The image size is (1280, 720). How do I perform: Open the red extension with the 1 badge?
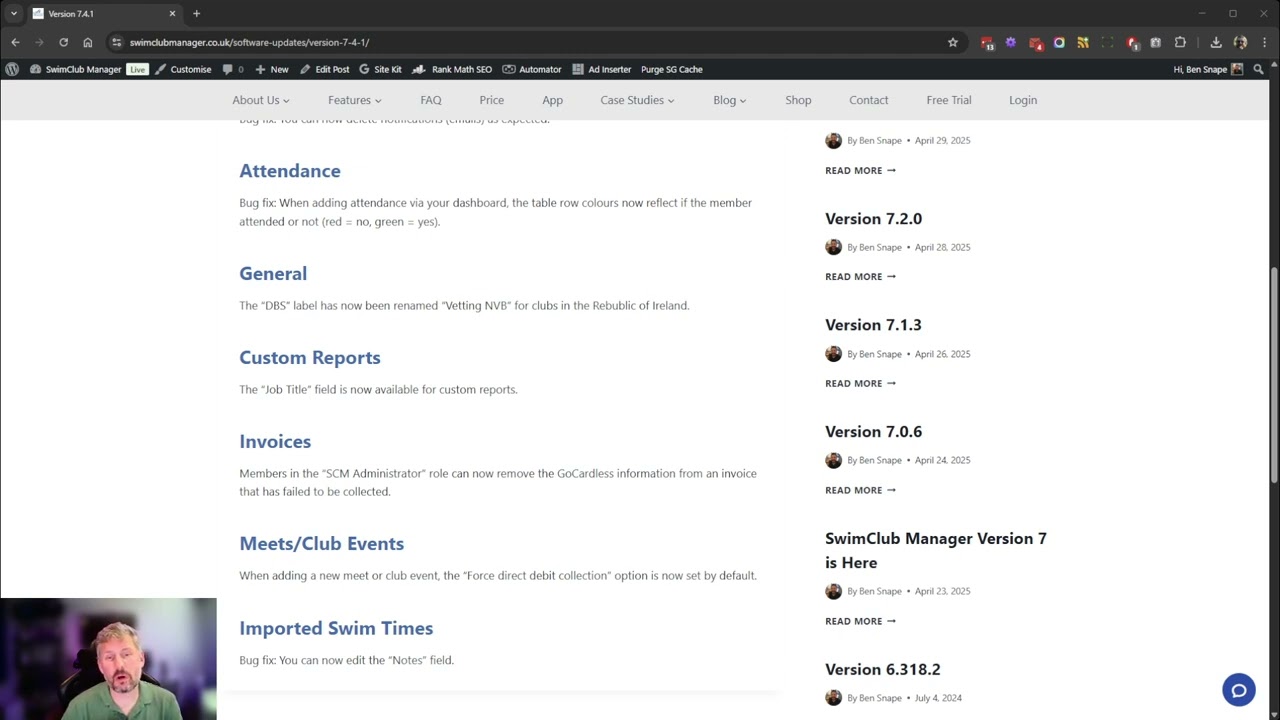tap(1132, 43)
